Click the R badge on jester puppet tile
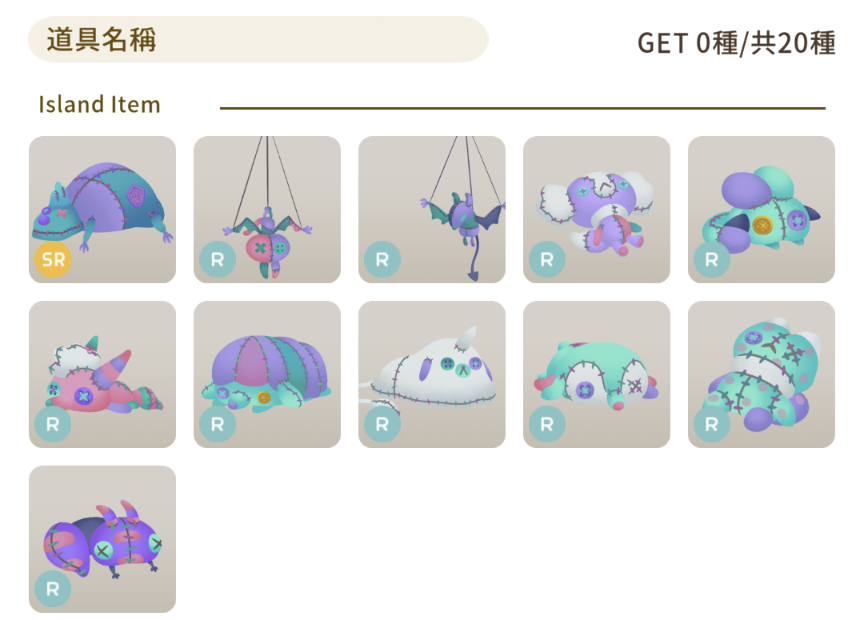This screenshot has width=864, height=620. click(218, 259)
